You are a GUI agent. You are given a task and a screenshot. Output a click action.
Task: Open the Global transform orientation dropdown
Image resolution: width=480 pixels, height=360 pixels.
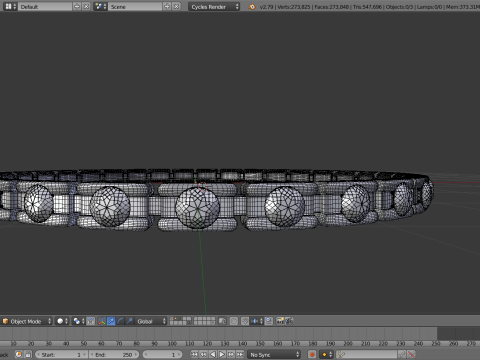point(151,321)
